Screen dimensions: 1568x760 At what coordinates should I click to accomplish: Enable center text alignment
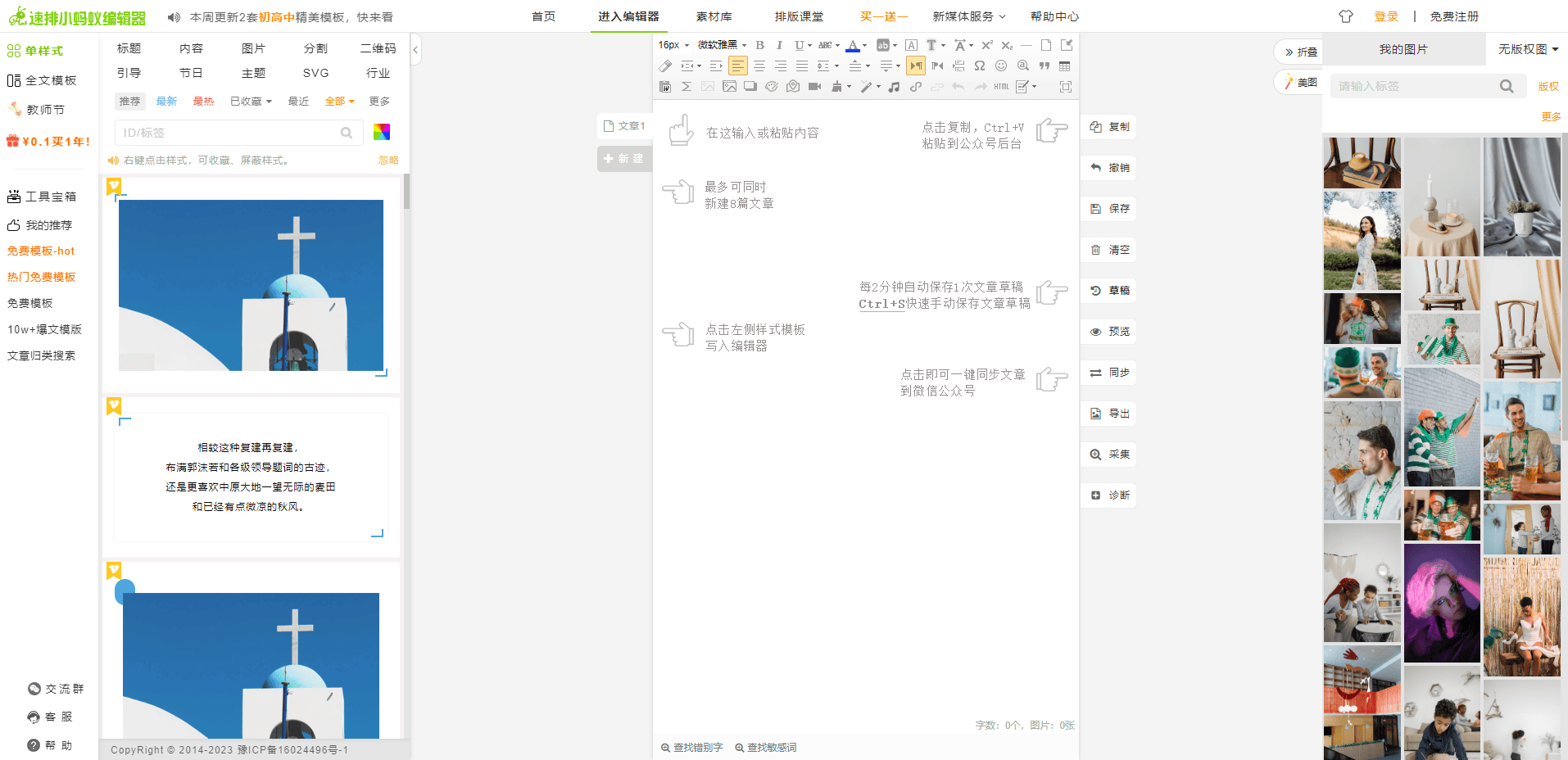click(759, 66)
